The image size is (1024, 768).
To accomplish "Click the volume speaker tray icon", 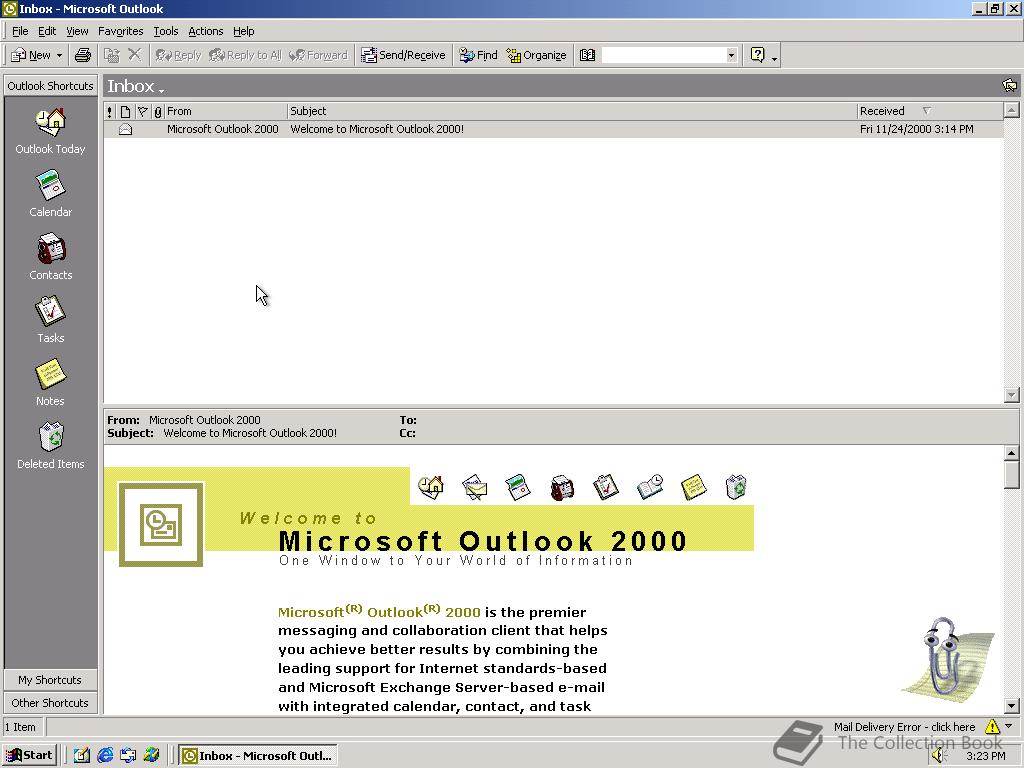I will [938, 756].
